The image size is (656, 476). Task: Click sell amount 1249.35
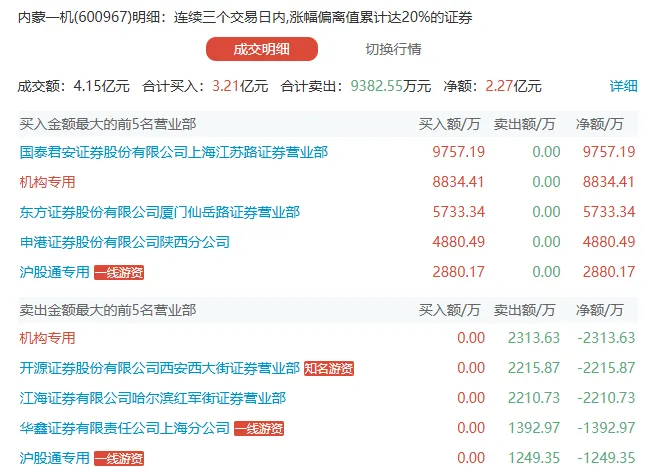534,458
